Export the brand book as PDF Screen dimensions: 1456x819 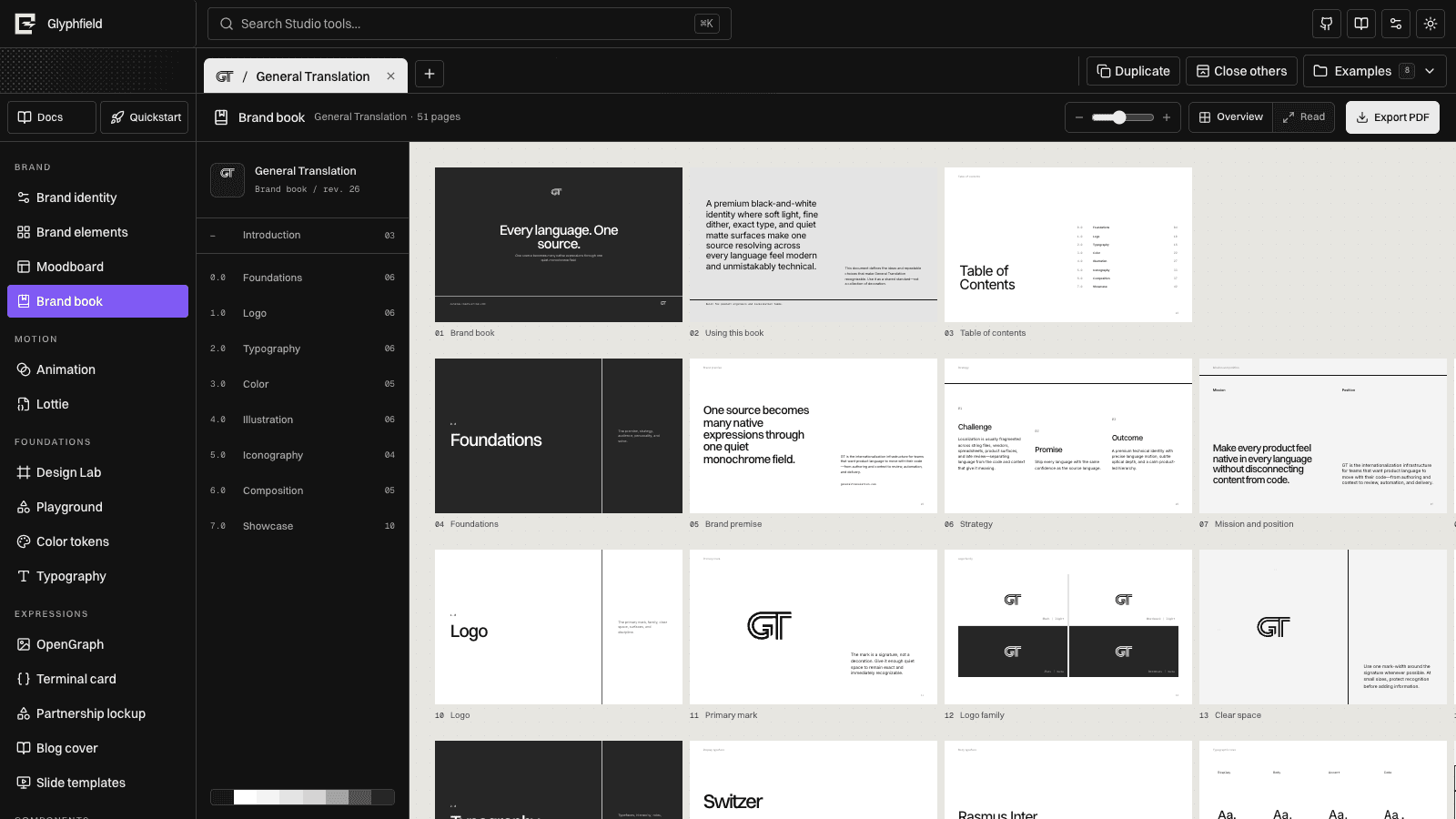(1392, 117)
